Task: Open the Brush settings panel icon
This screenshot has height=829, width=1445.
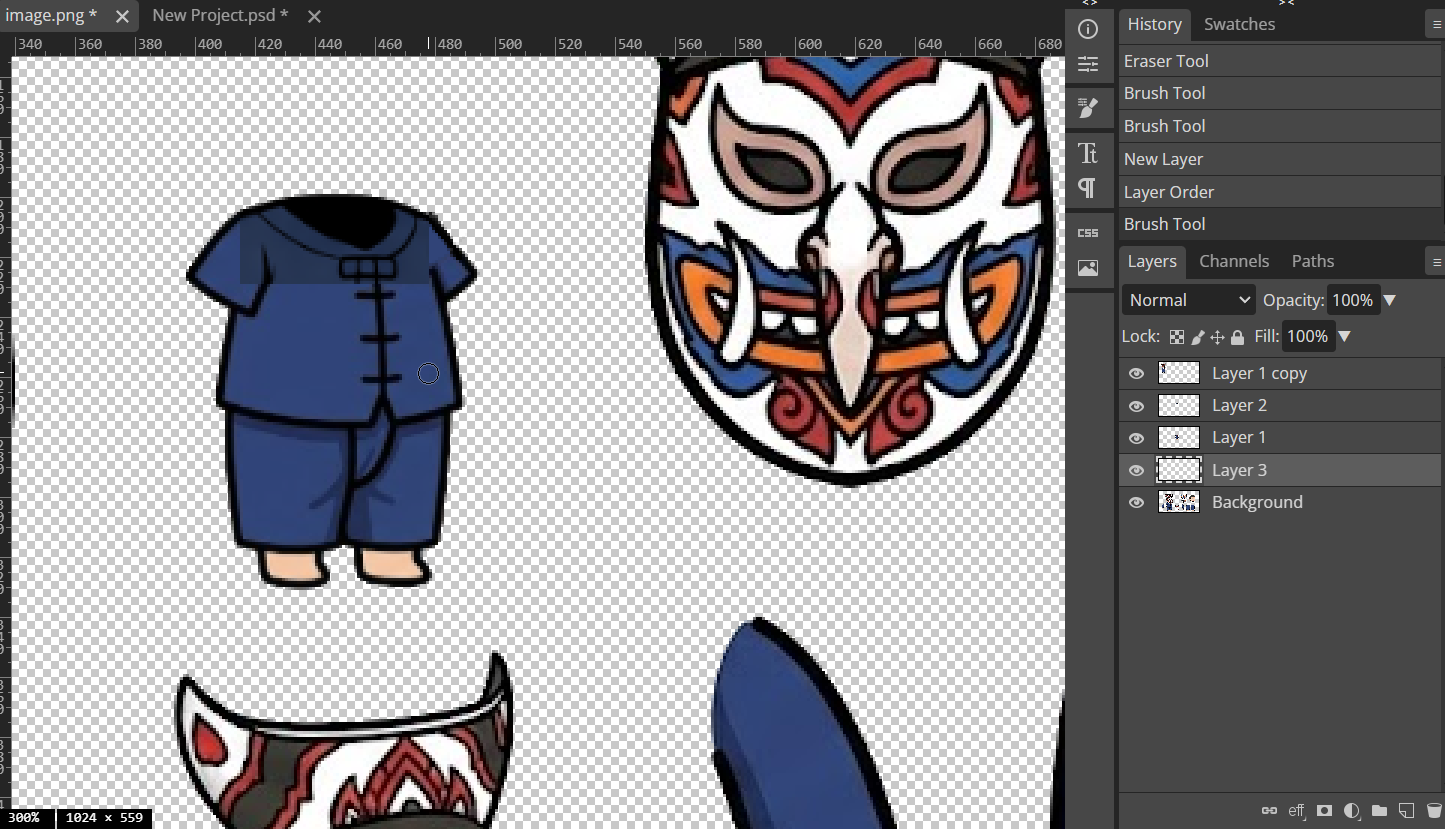Action: [1088, 108]
